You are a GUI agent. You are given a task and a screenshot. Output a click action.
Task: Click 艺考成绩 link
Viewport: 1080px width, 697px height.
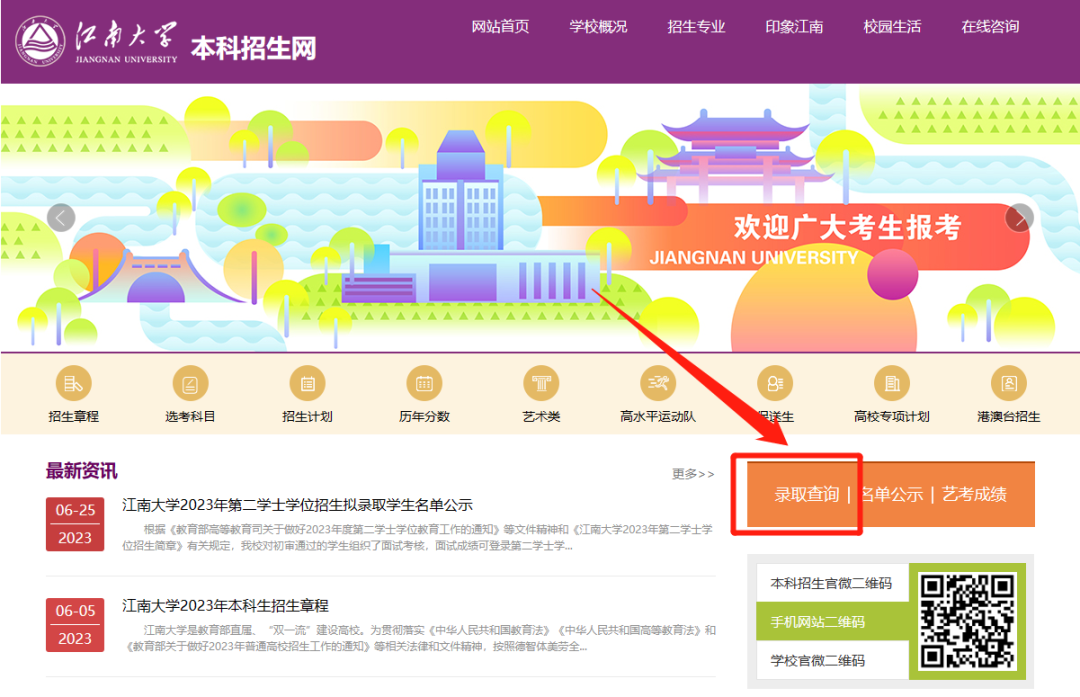(x=975, y=494)
